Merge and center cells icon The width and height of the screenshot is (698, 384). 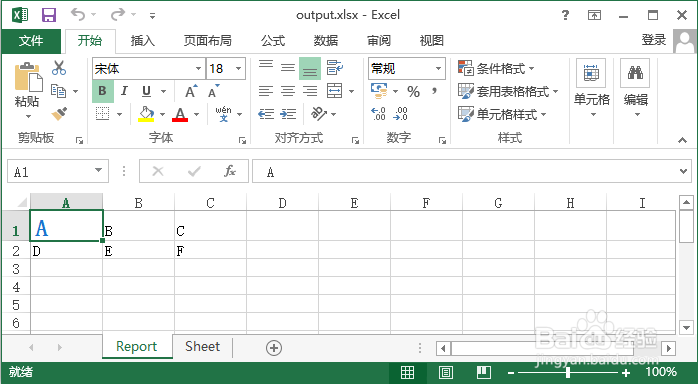tap(334, 91)
